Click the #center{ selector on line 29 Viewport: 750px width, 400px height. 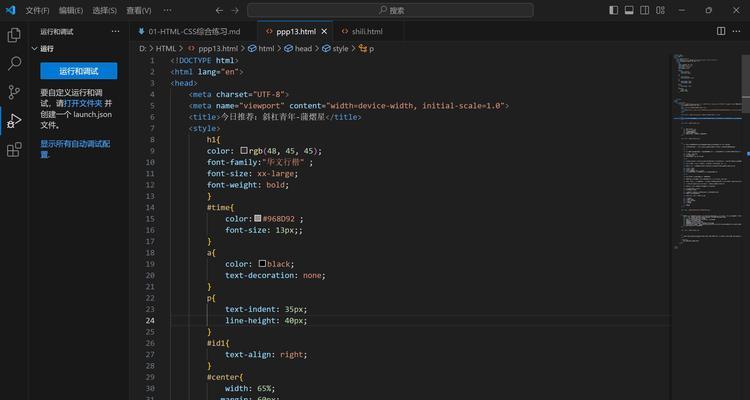pos(225,377)
